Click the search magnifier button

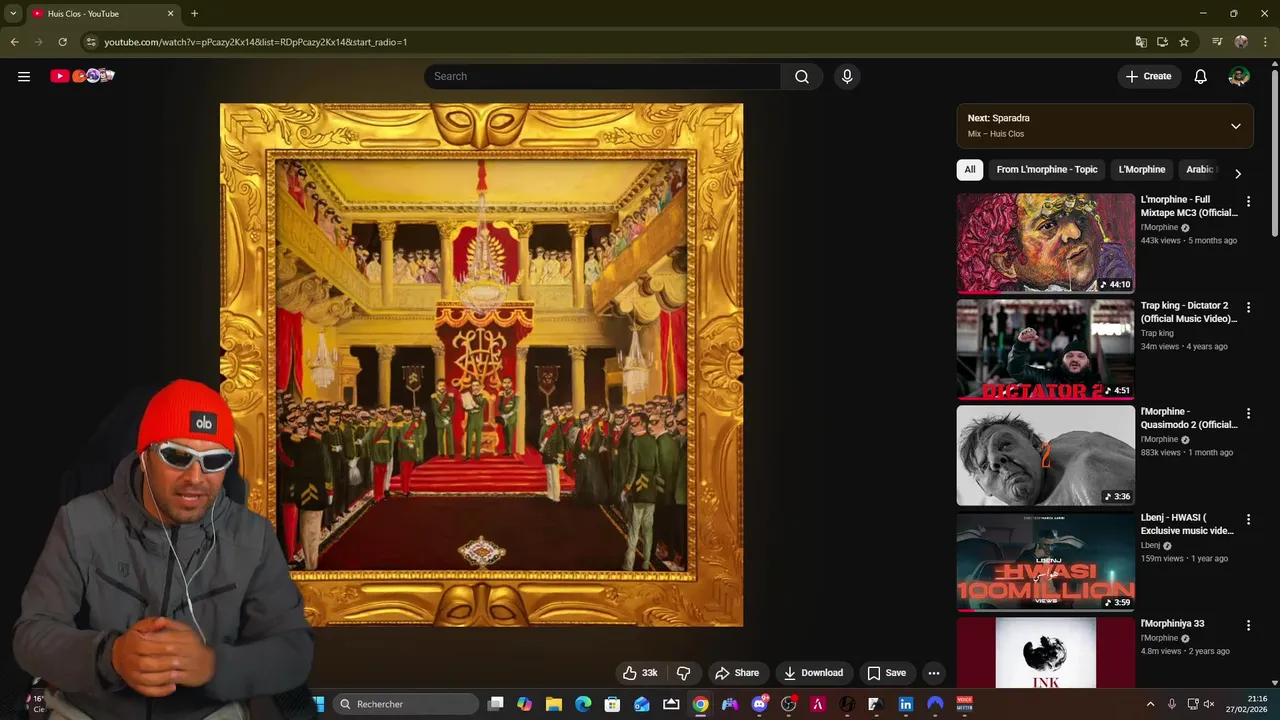click(802, 76)
